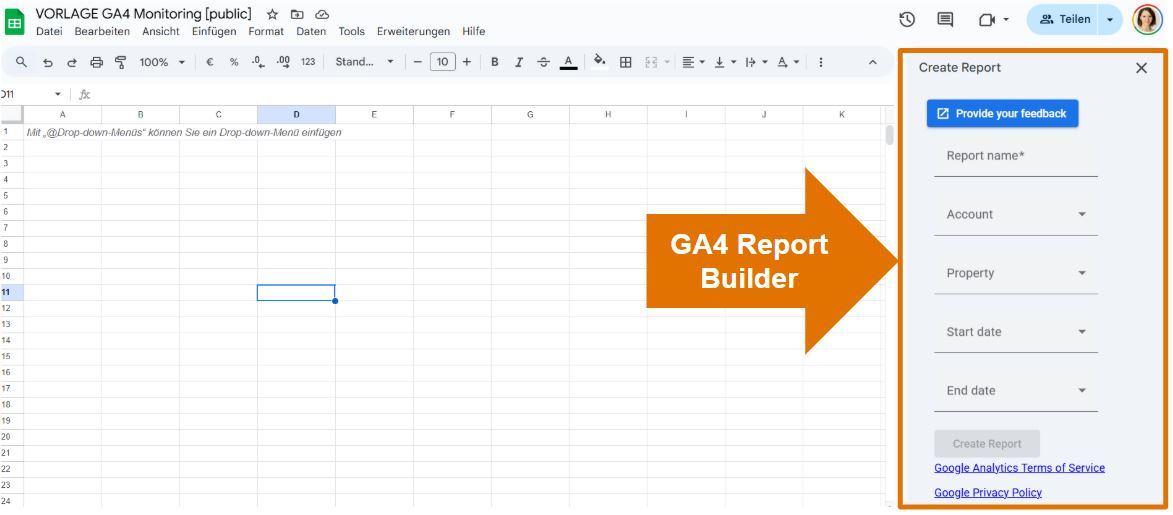Open the name box dropdown arrow
Screen dimensions: 1173x515
pyautogui.click(x=58, y=94)
